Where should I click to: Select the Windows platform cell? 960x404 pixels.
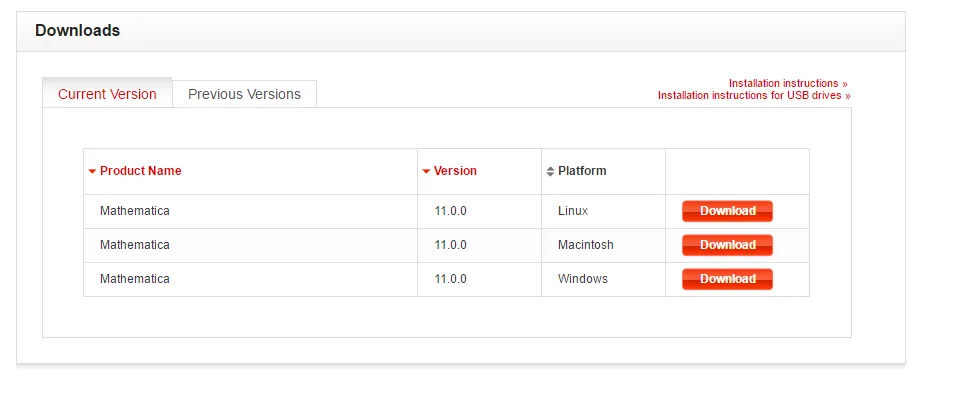click(x=582, y=279)
